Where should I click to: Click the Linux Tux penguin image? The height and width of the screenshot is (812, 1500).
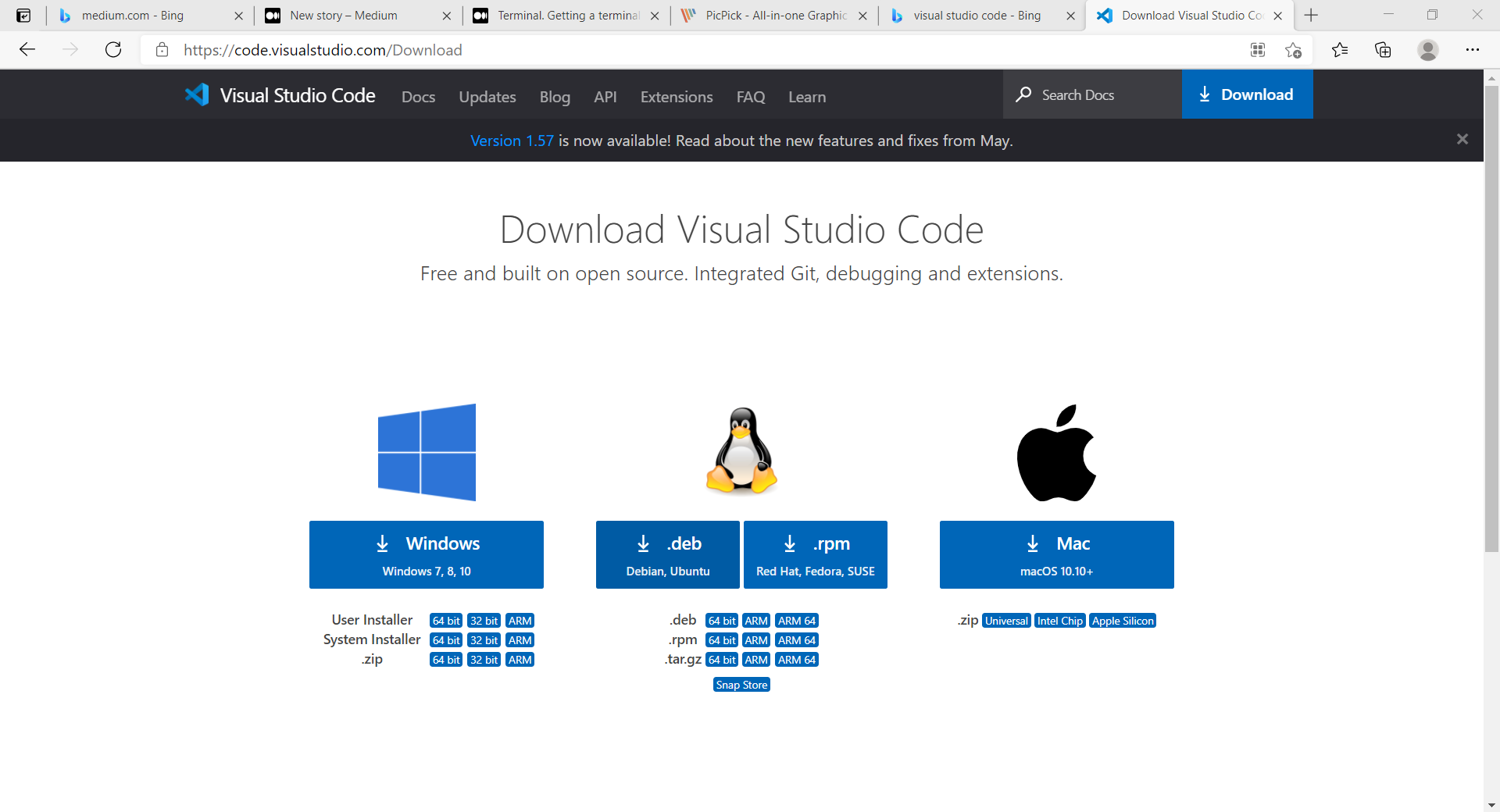pyautogui.click(x=741, y=451)
